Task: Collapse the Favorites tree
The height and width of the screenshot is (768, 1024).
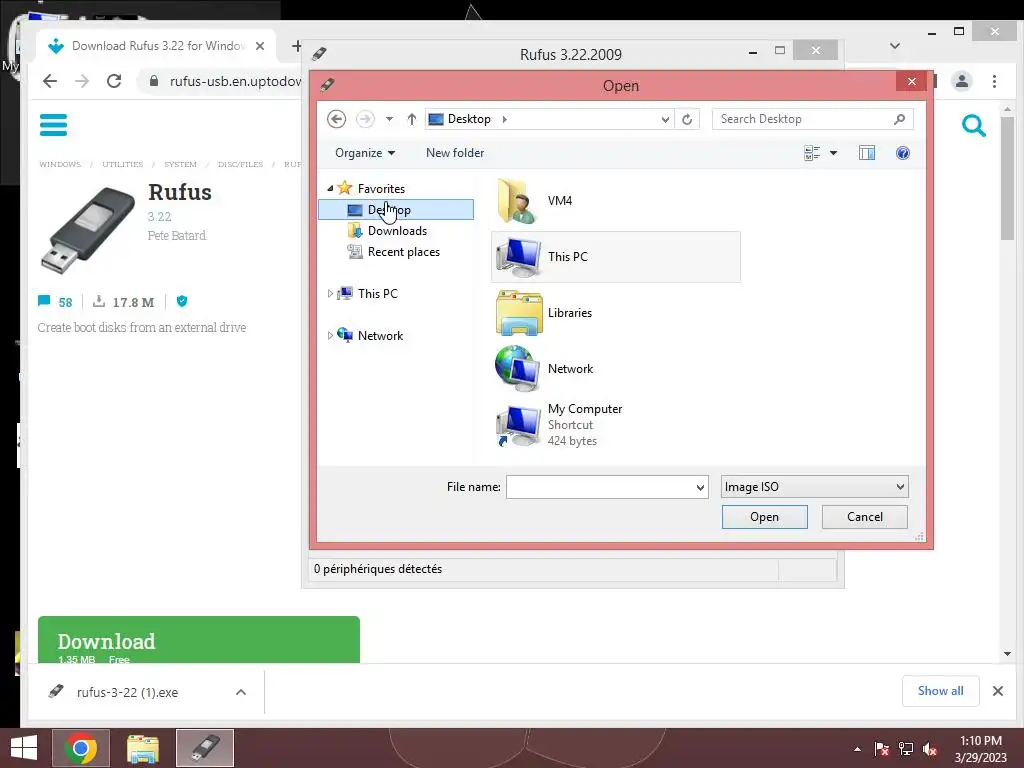Action: click(x=330, y=188)
